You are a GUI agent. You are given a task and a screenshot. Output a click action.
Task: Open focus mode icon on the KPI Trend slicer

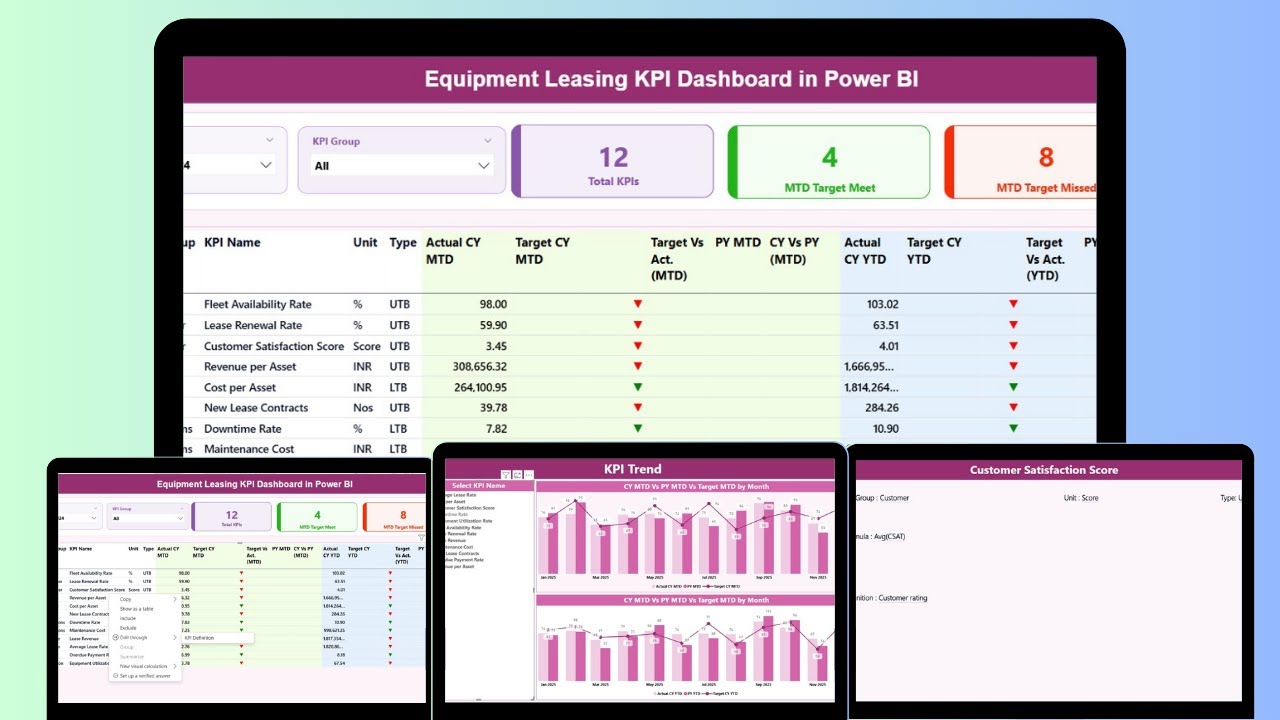pos(517,475)
